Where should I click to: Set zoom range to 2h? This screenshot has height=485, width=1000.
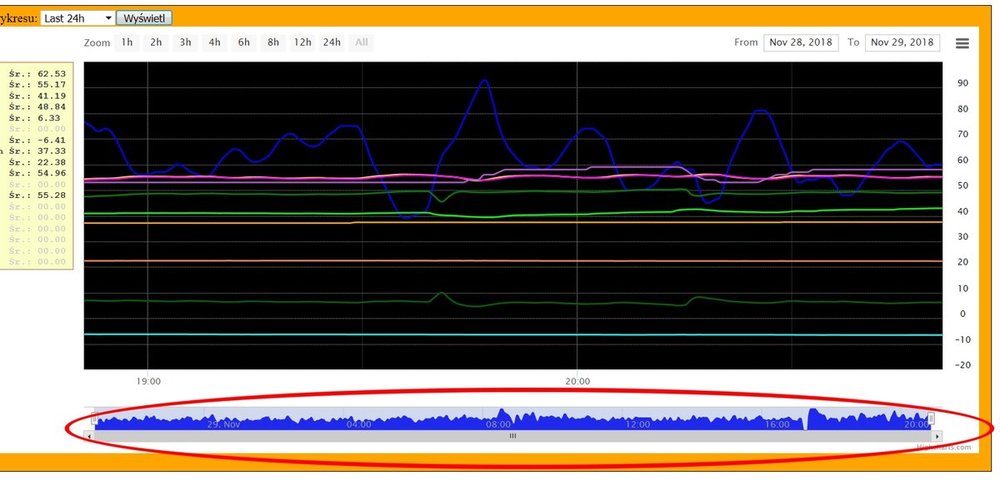(x=156, y=43)
